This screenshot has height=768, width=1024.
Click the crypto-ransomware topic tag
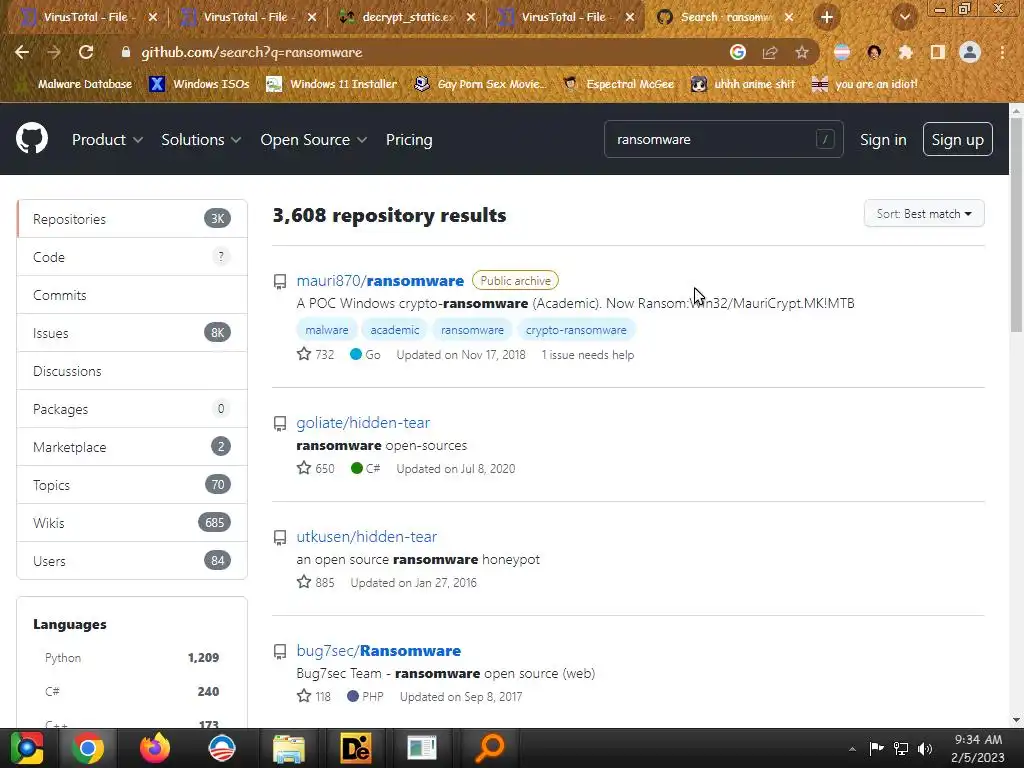[x=576, y=330]
